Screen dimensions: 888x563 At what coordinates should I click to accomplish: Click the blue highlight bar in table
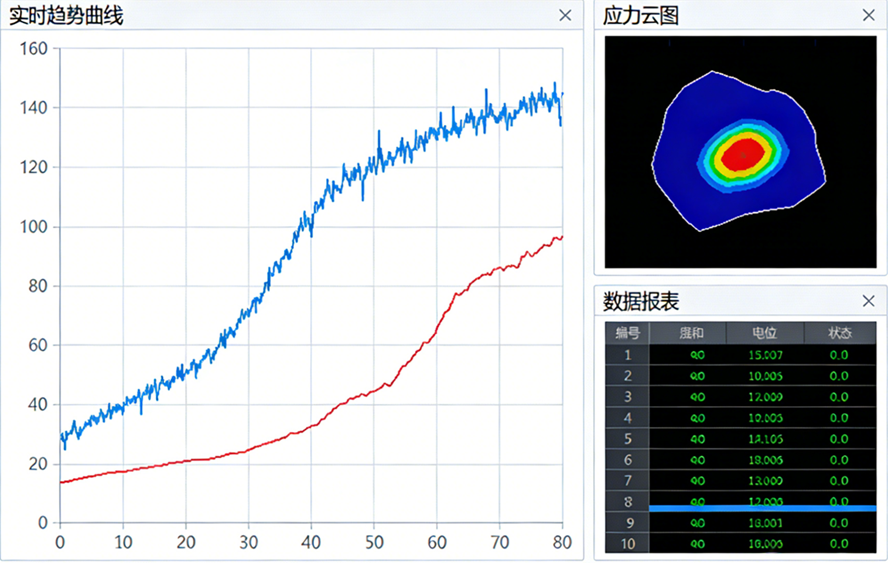click(x=763, y=509)
